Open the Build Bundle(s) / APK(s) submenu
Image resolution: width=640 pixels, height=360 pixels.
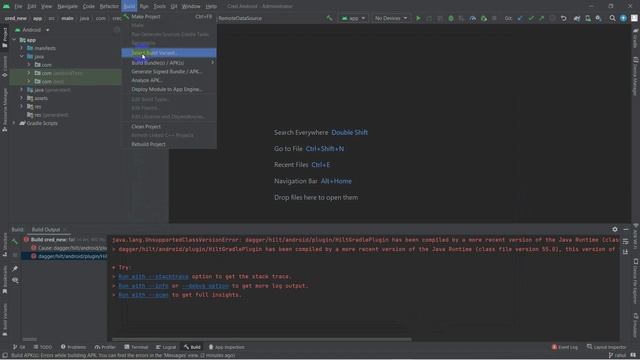coord(169,63)
